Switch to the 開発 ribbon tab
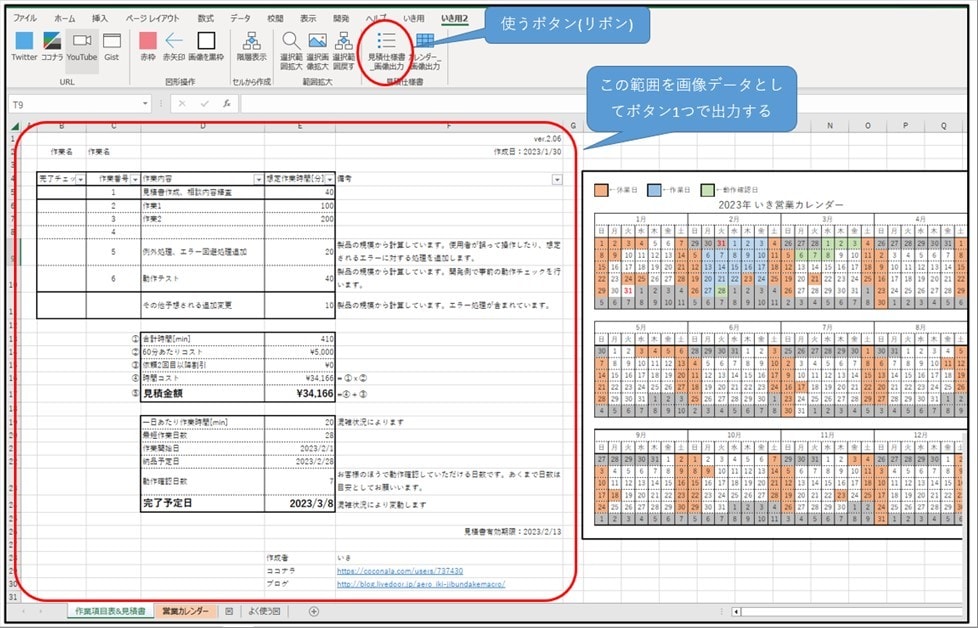This screenshot has width=978, height=628. pos(341,19)
